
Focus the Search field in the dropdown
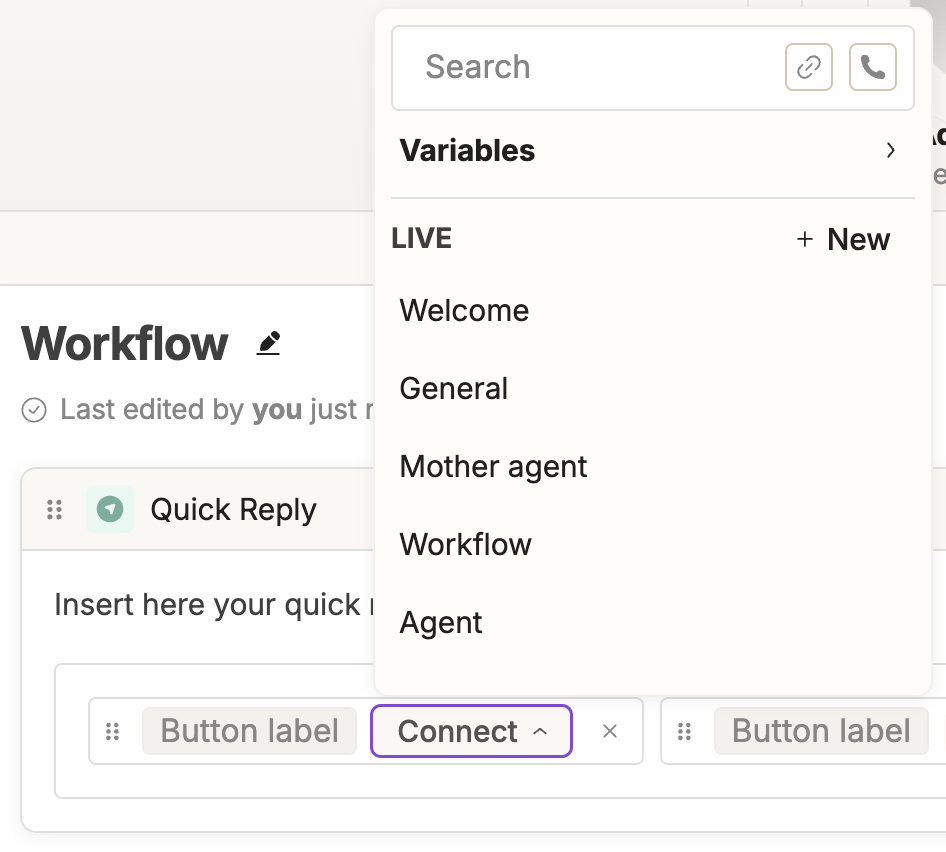point(590,68)
